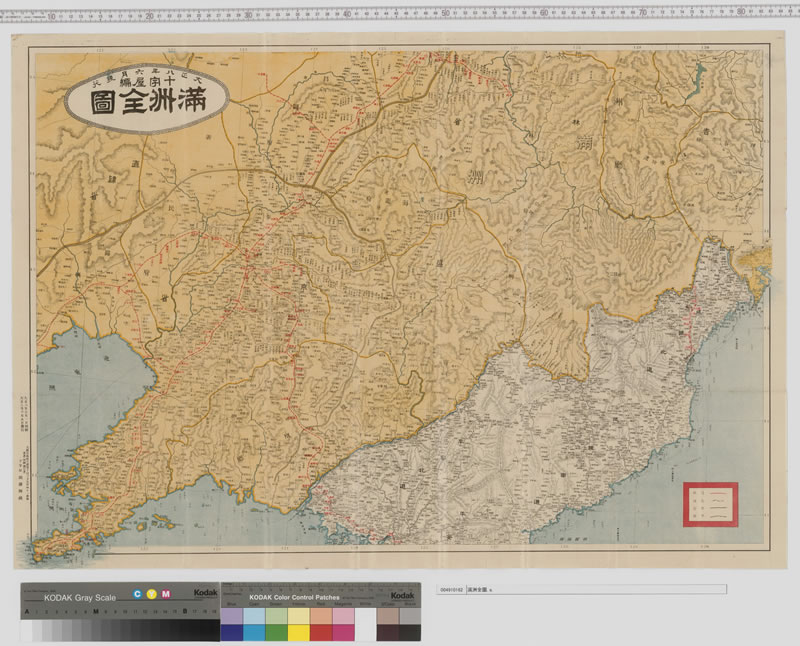Select the blue C circle on gray scale

[136, 595]
